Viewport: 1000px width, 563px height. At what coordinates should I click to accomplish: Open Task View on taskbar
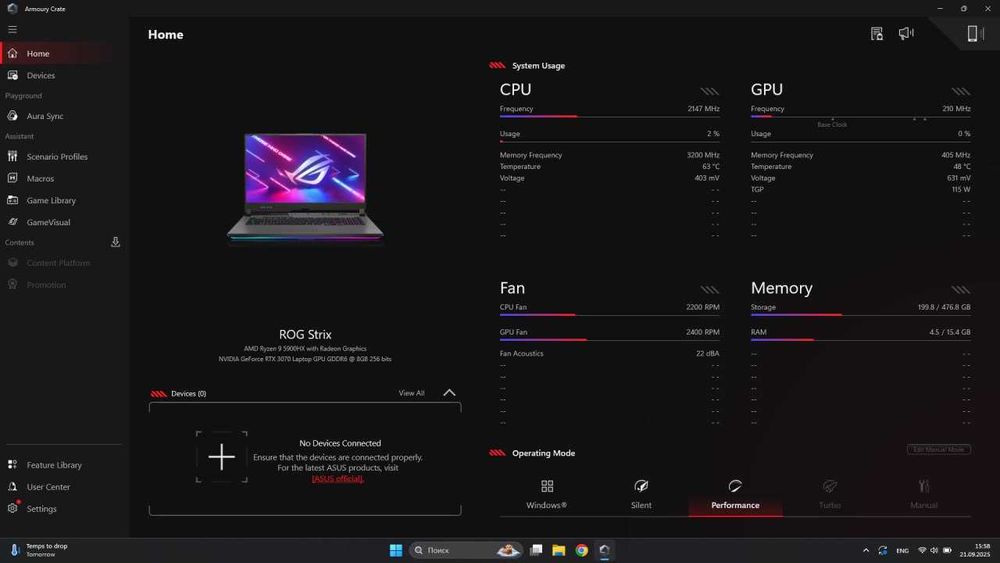(x=536, y=550)
